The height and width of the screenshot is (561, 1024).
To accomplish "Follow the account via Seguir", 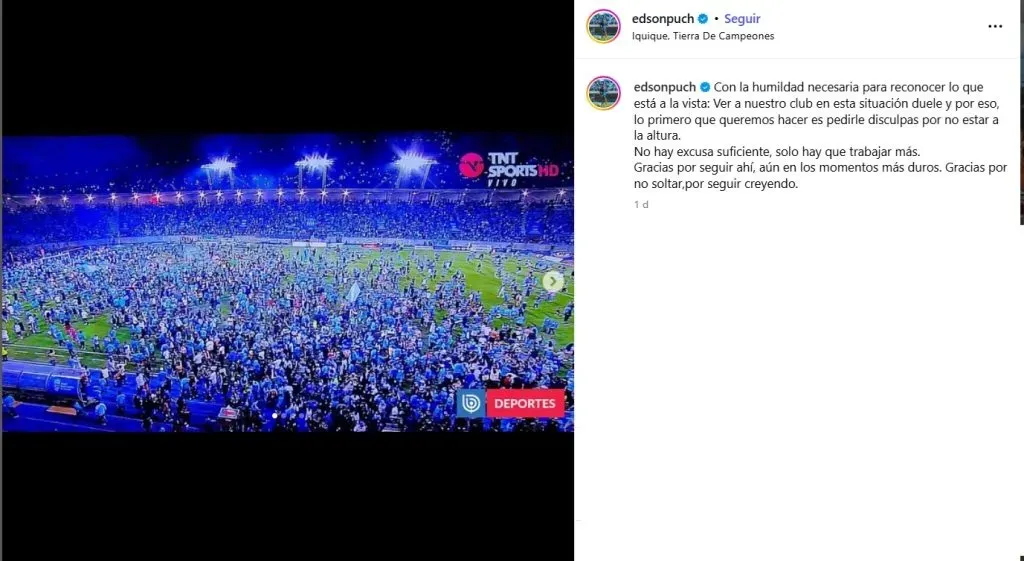I will click(742, 19).
